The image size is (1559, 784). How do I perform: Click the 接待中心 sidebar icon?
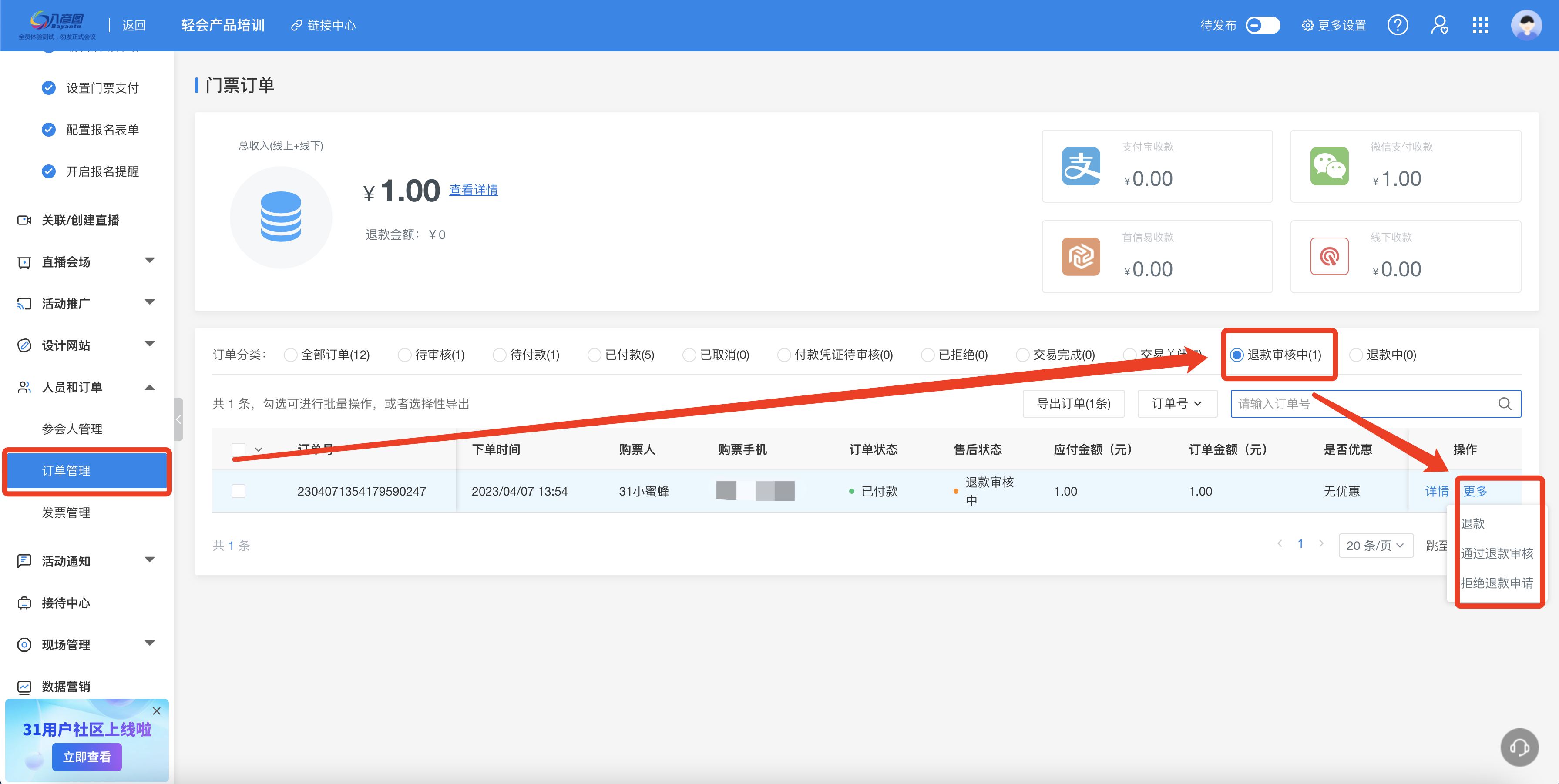[24, 603]
